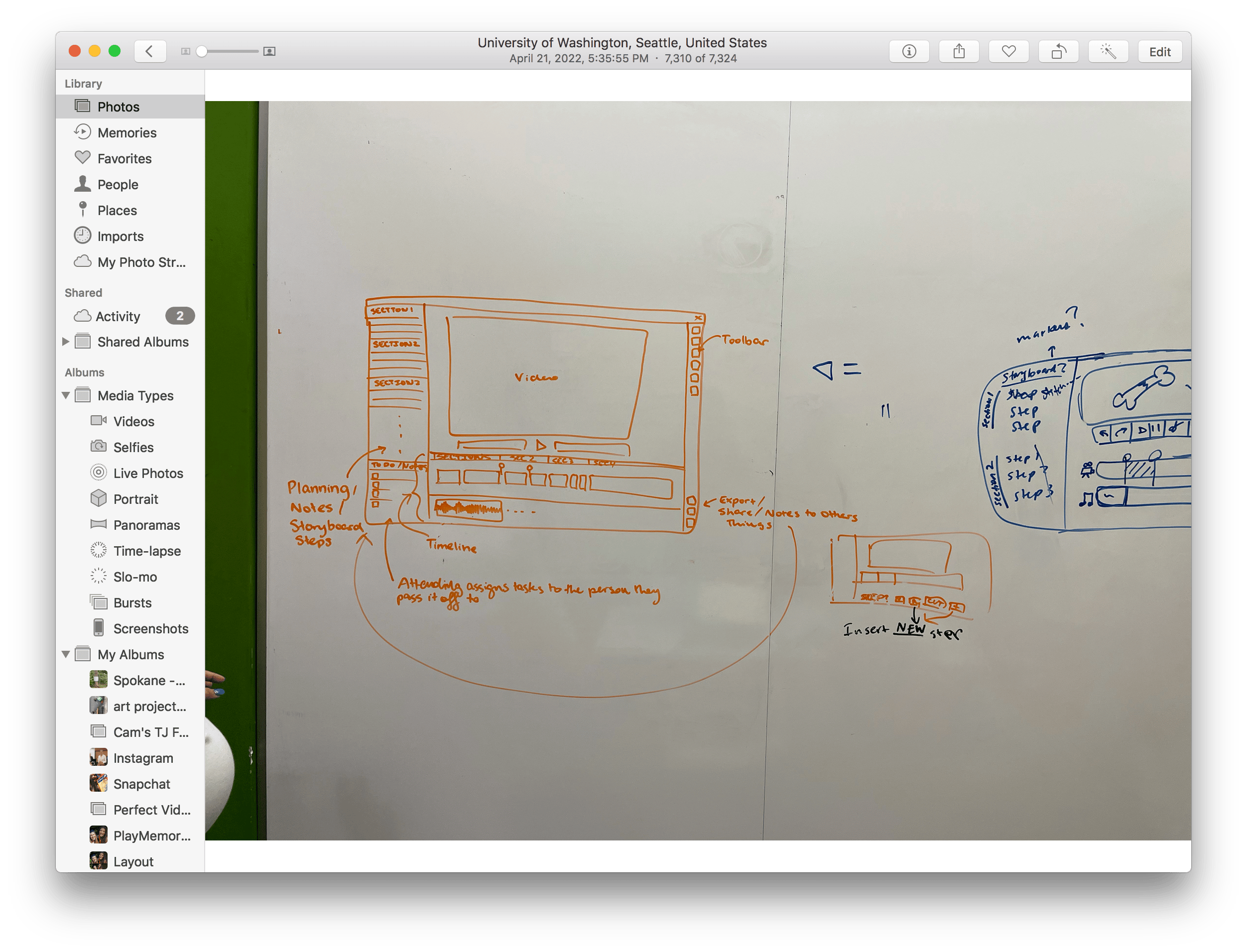Expand the Shared Albums group
1247x952 pixels.
click(66, 342)
